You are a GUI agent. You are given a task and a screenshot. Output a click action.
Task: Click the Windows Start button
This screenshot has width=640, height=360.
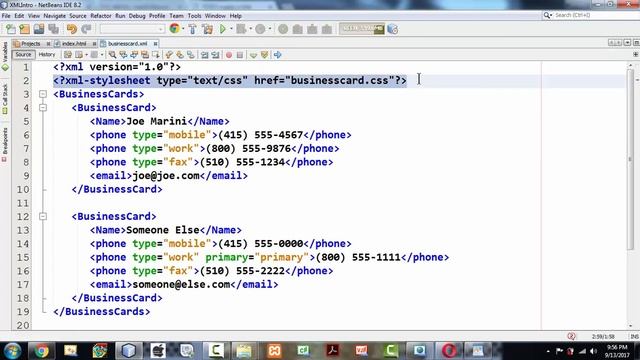[12, 351]
